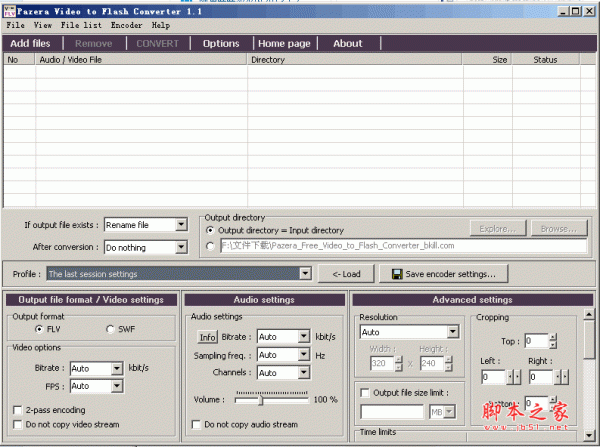Click the floppy disk save icon
Screen dimensions: 600x447
point(397,274)
